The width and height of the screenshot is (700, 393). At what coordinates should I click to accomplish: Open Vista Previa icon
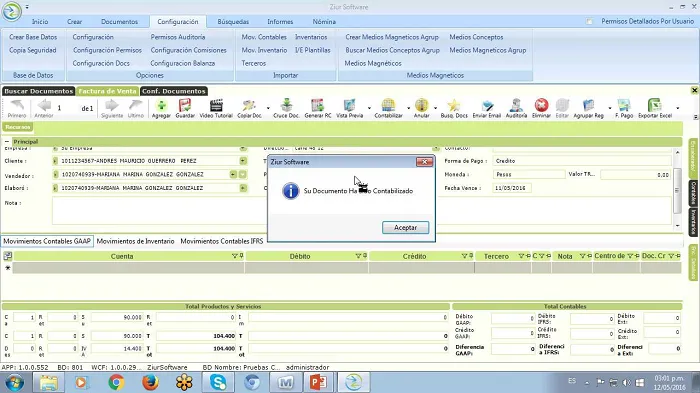pos(349,106)
